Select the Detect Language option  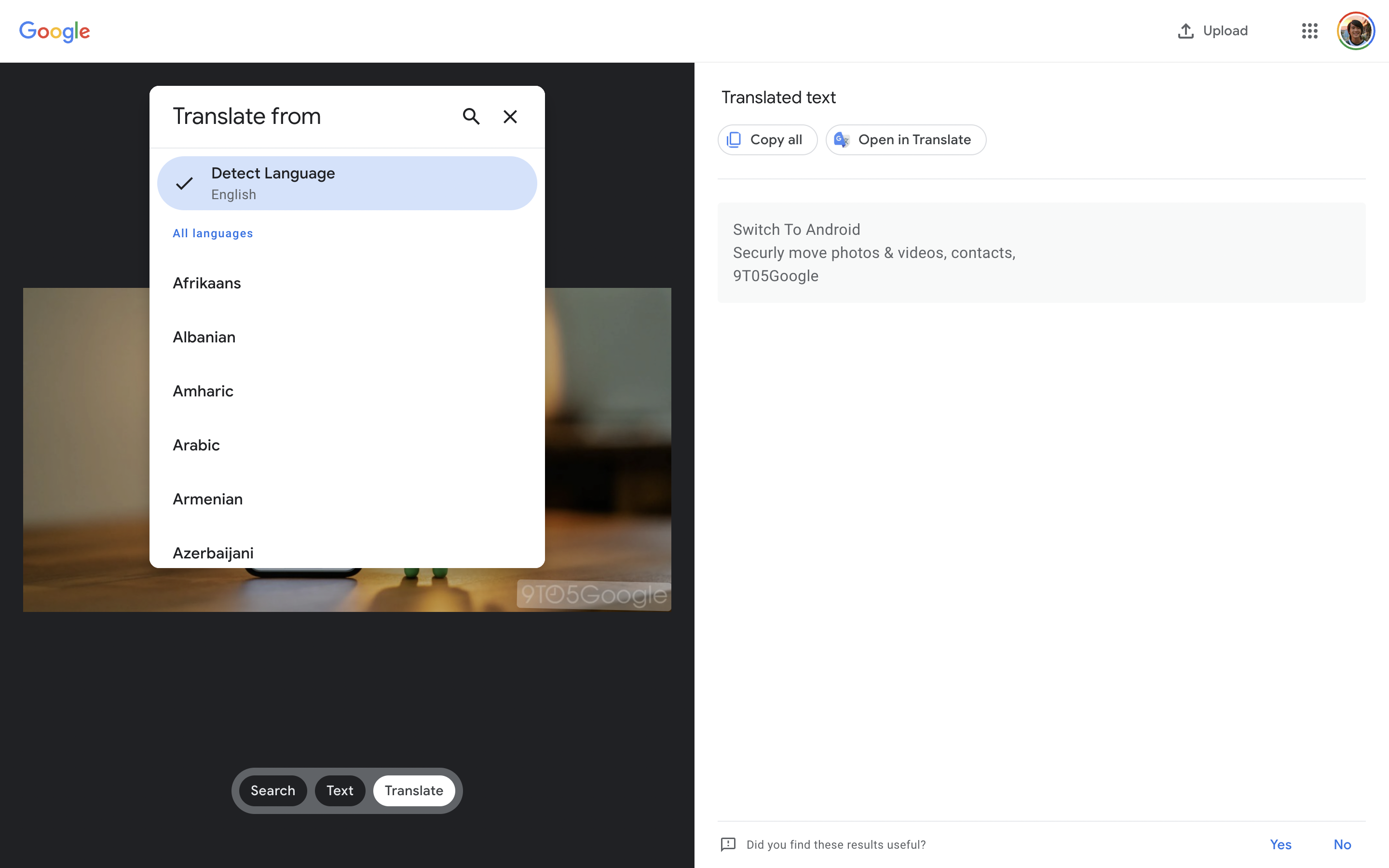[347, 183]
